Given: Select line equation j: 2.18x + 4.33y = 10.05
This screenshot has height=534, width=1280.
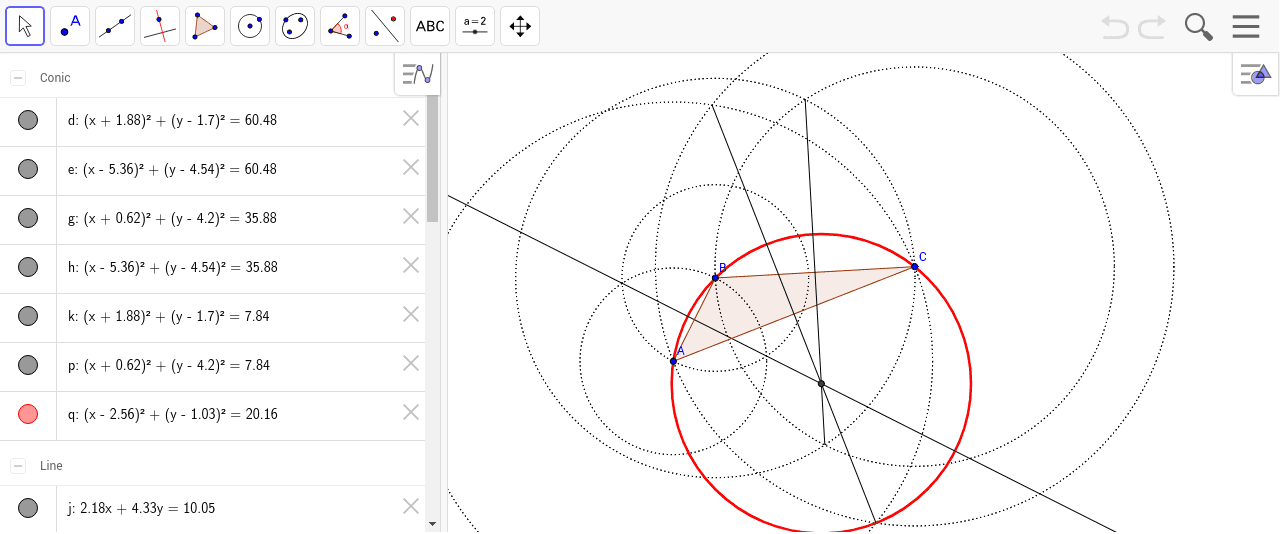Looking at the screenshot, I should pyautogui.click(x=141, y=508).
